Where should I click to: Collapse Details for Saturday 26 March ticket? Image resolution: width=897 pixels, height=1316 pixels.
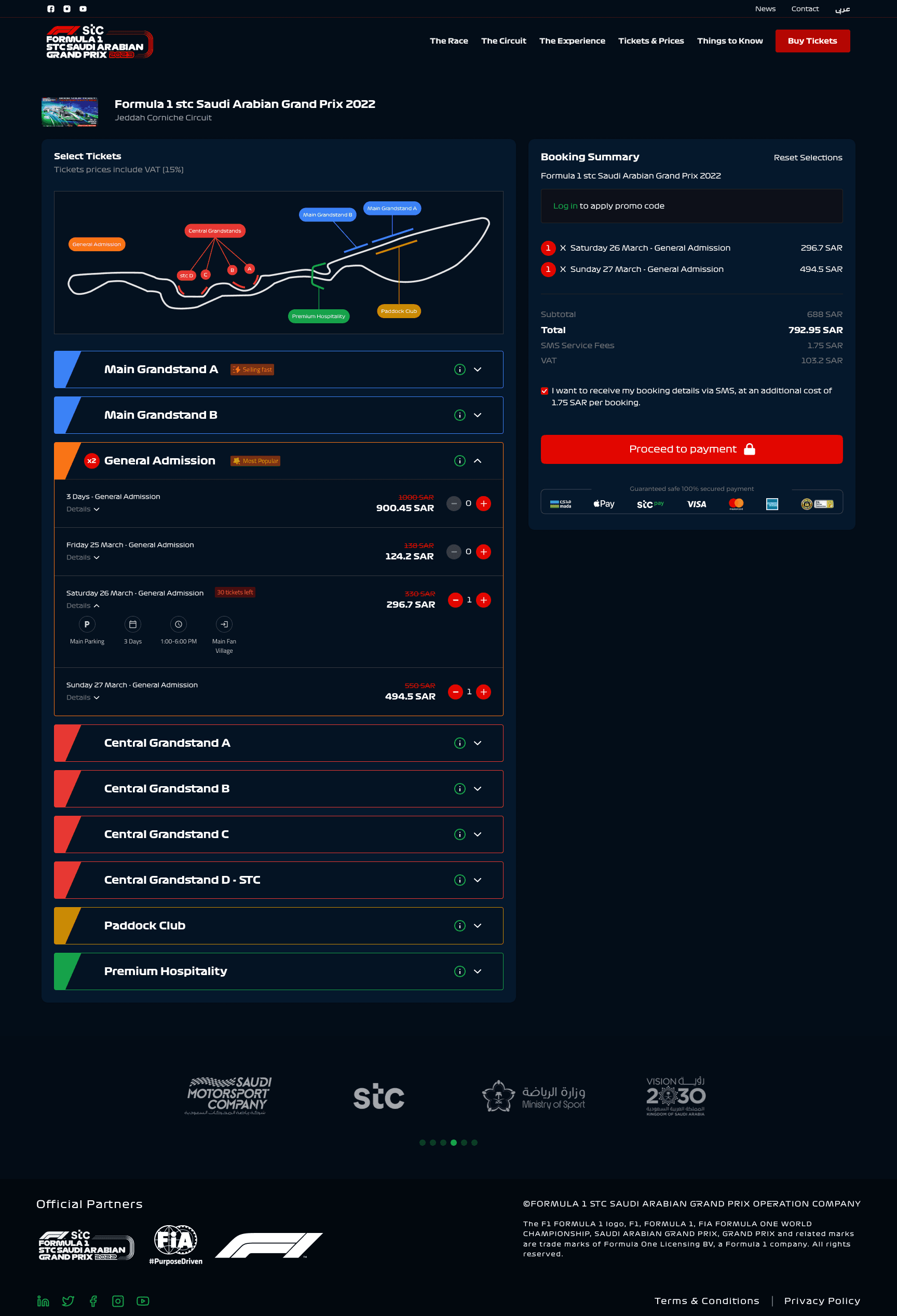click(83, 606)
